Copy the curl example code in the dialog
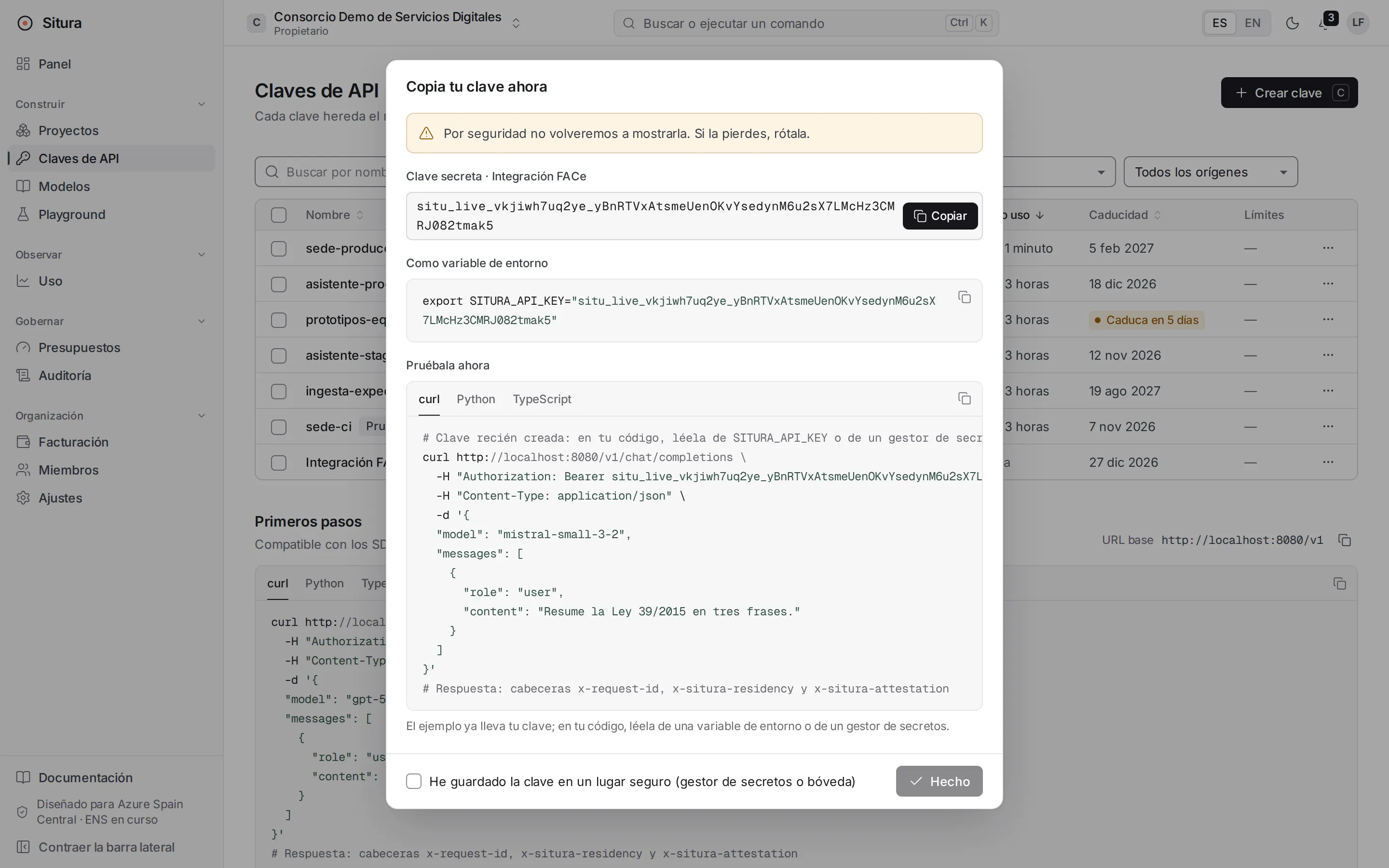The height and width of the screenshot is (868, 1389). click(x=964, y=398)
